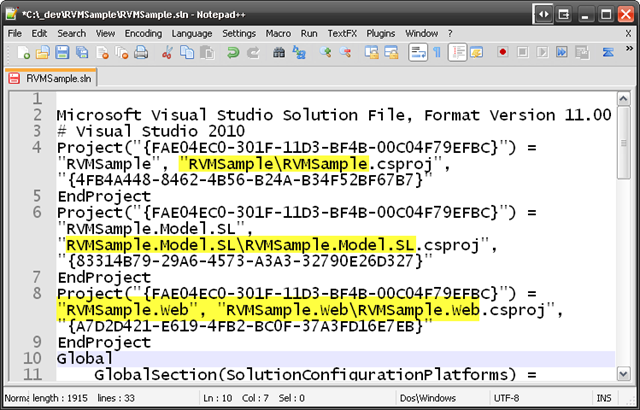
Task: Click the X close-document button in menu bar
Action: [x=626, y=33]
